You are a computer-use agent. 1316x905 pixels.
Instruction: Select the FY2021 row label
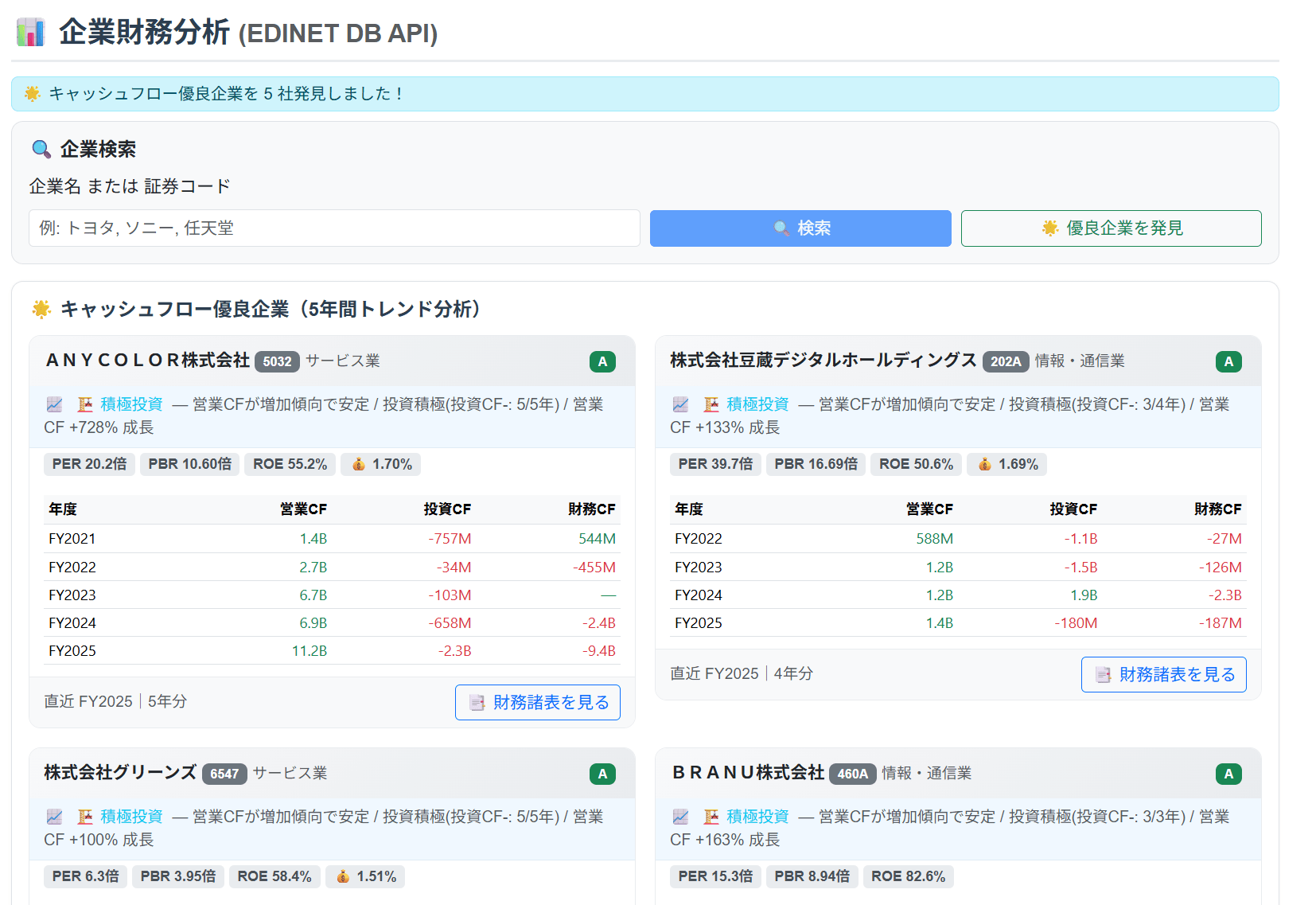pos(72,539)
